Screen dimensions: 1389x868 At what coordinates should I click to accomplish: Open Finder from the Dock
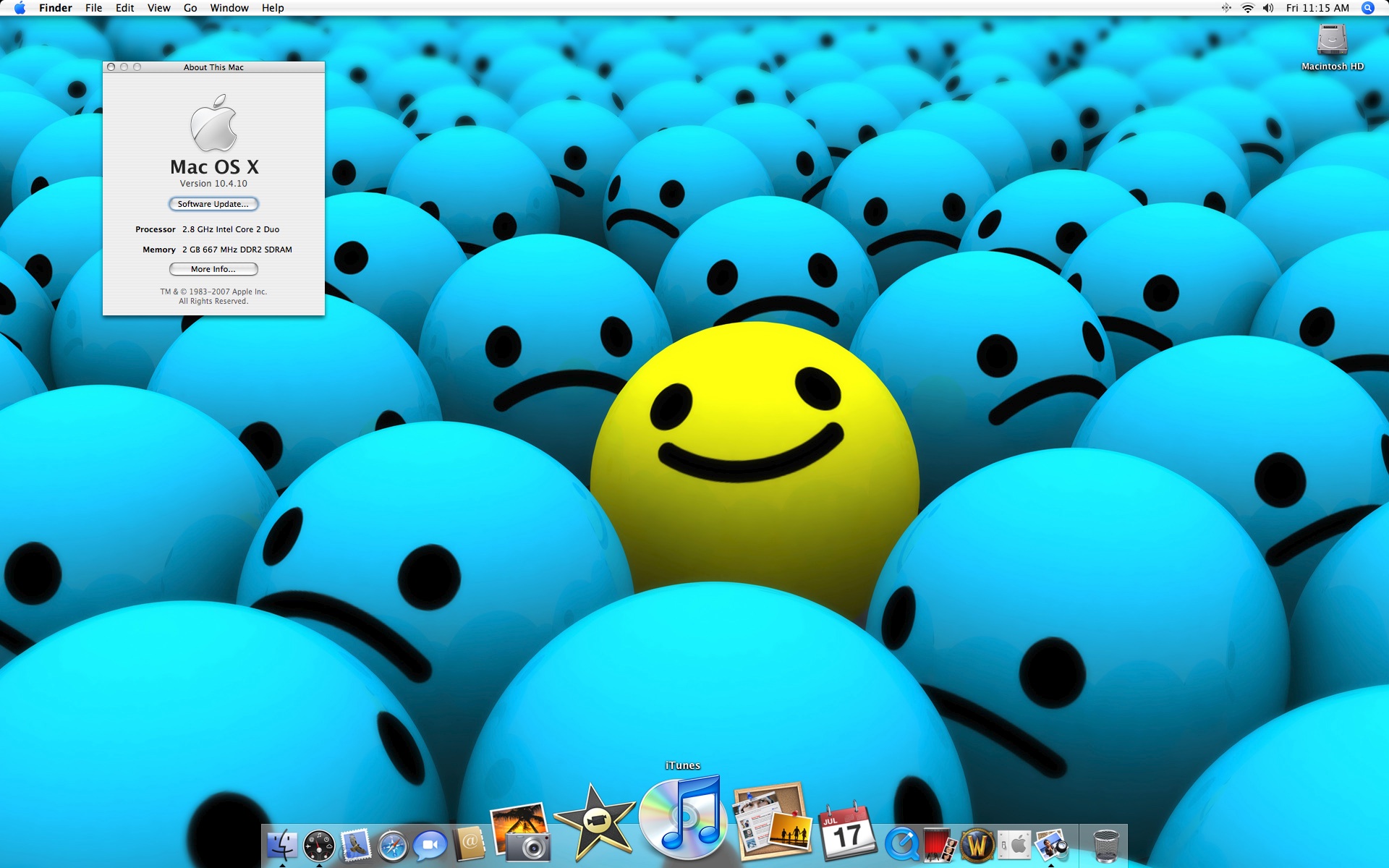click(x=282, y=844)
